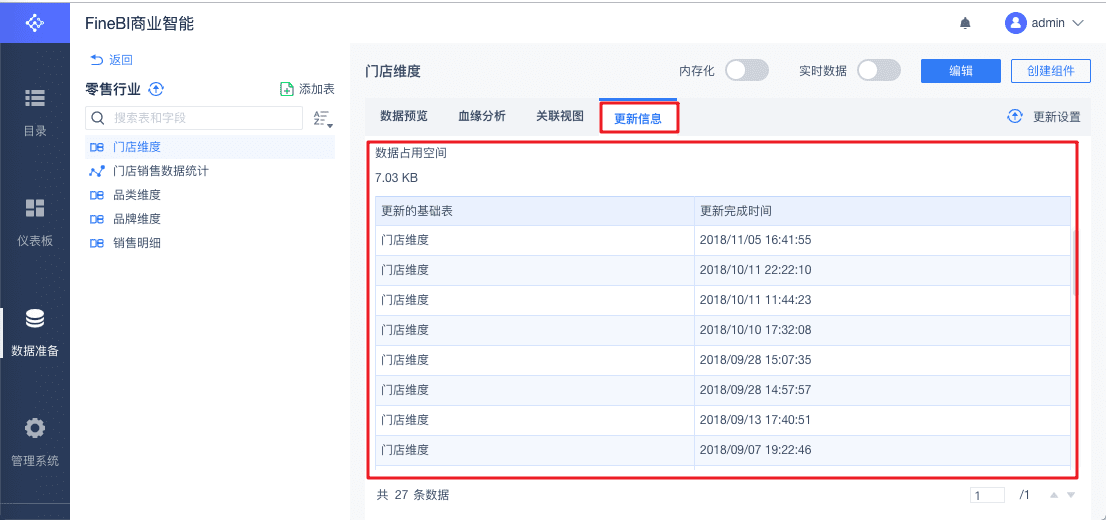Click the blue 编辑 button
This screenshot has width=1106, height=520.
tap(960, 70)
